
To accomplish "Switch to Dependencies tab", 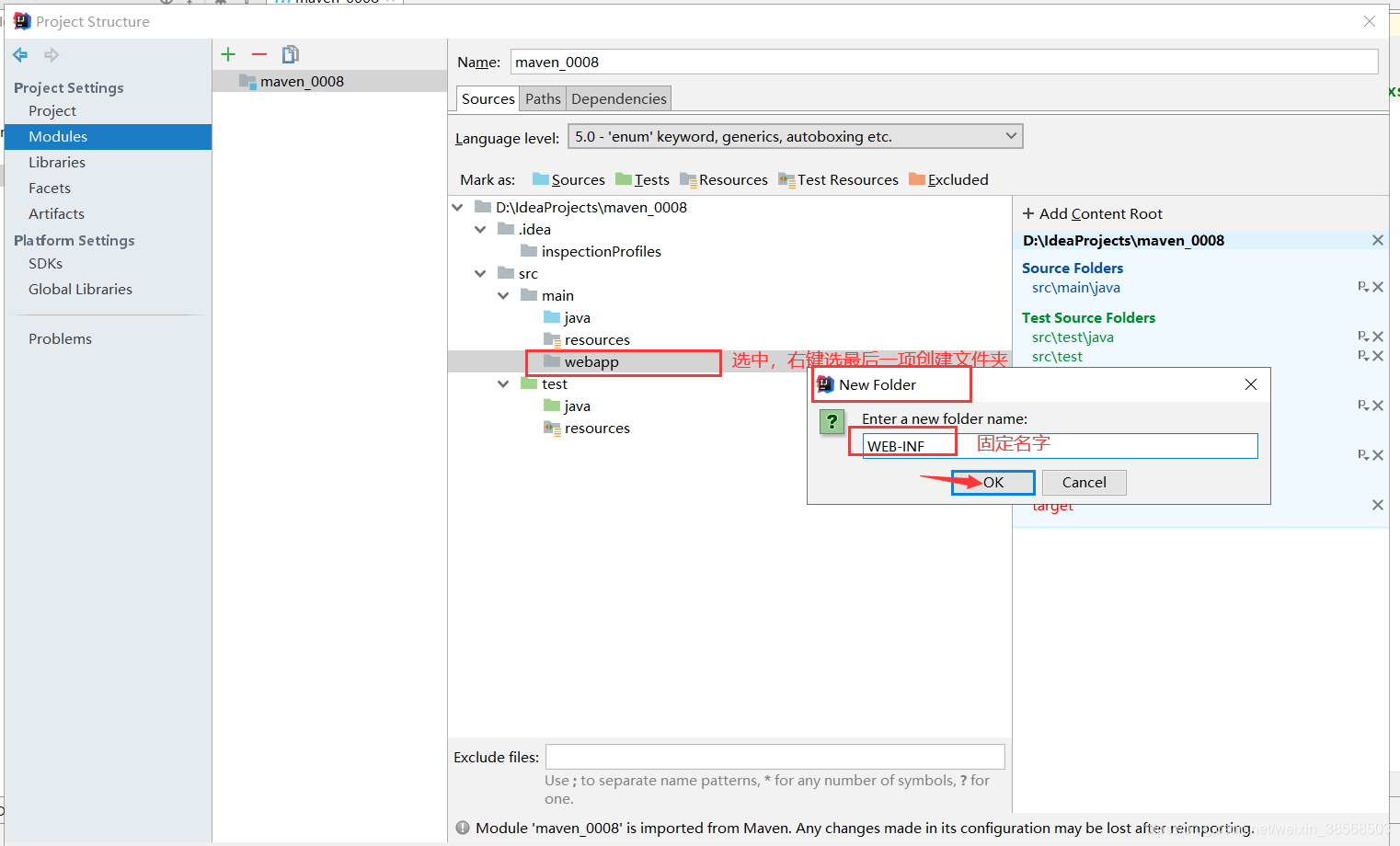I will (x=618, y=98).
